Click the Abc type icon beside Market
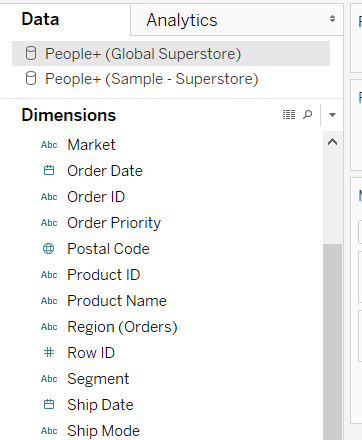The image size is (362, 440). point(49,145)
